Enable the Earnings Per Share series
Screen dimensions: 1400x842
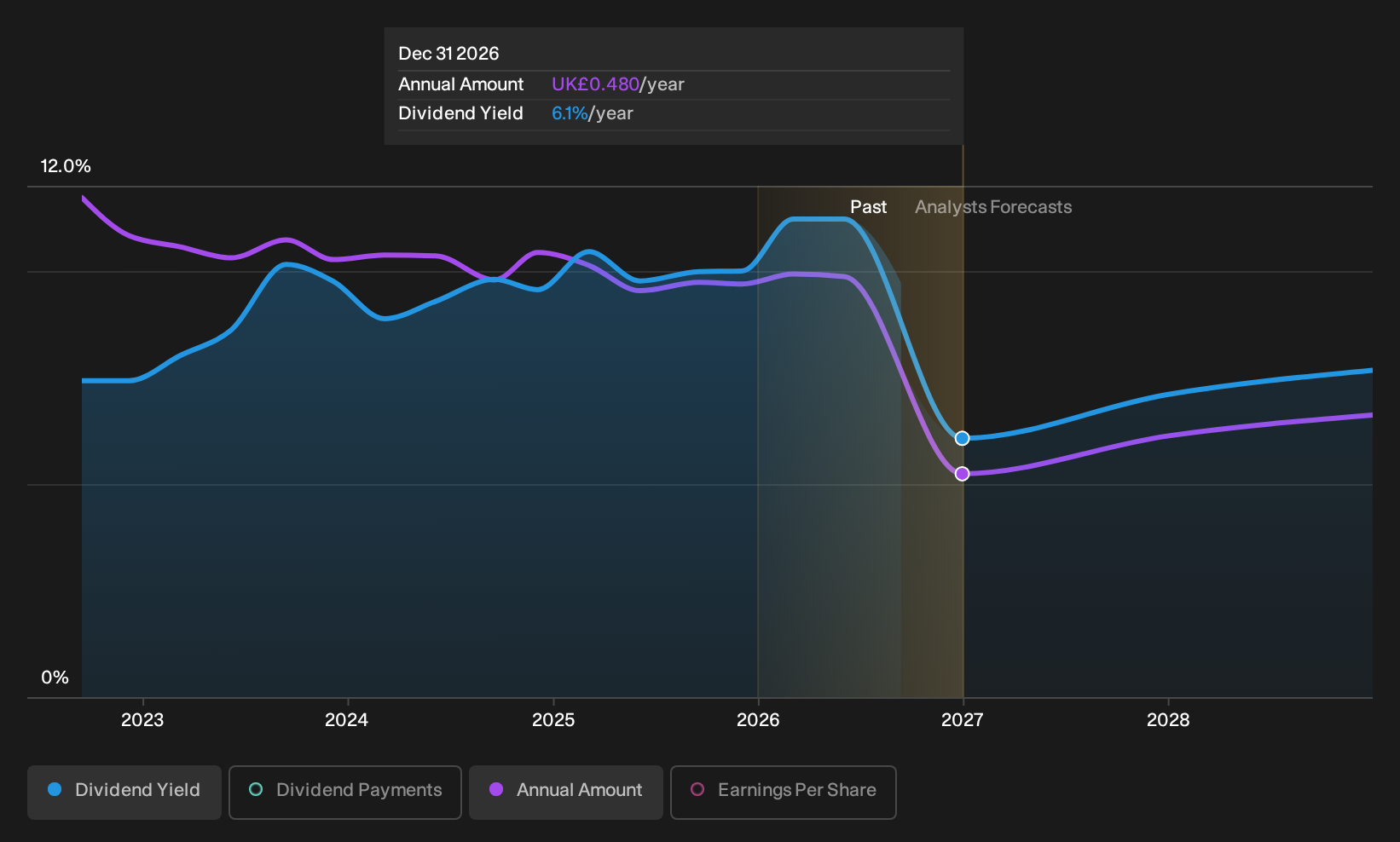point(784,792)
